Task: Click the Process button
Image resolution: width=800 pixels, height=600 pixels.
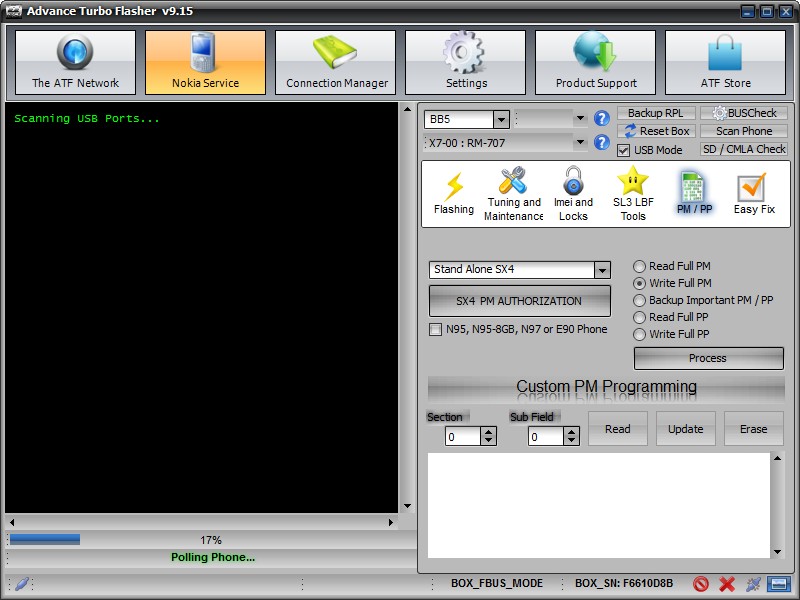Action: (x=708, y=358)
